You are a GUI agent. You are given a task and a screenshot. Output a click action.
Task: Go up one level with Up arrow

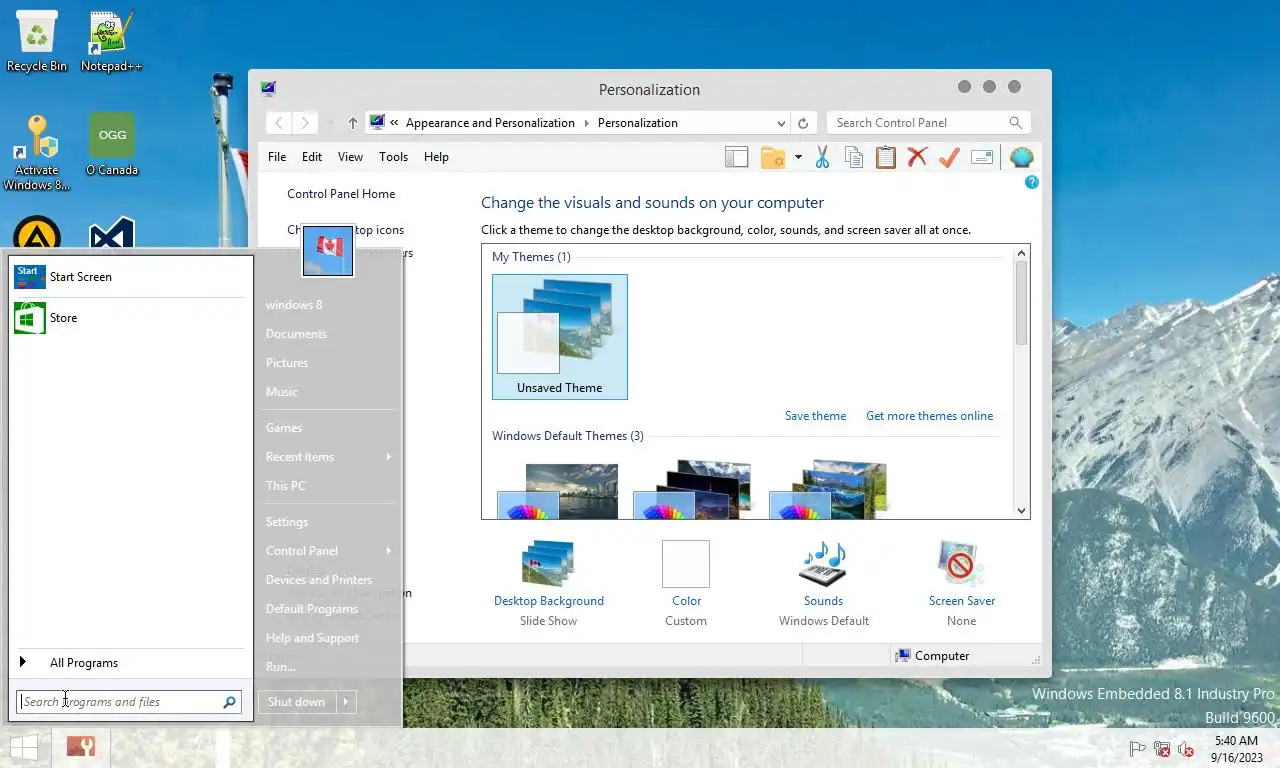coord(353,123)
